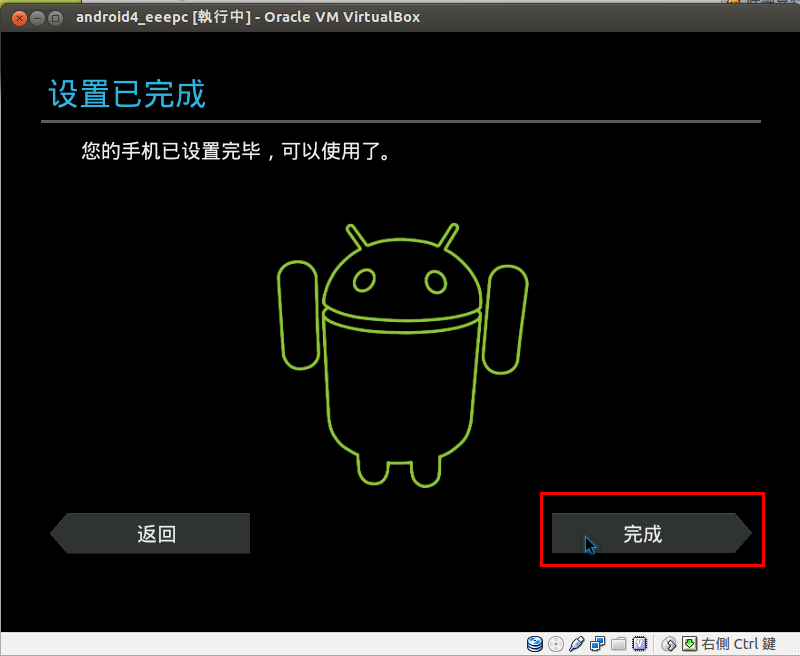Click the android4_eeepc window title bar
Image resolution: width=800 pixels, height=656 pixels.
[x=400, y=17]
